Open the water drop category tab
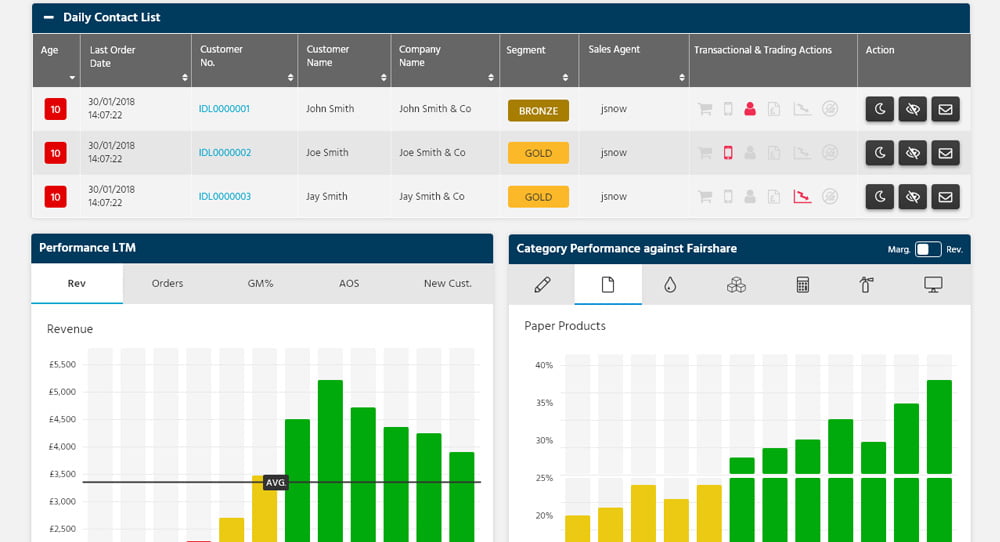 [670, 285]
